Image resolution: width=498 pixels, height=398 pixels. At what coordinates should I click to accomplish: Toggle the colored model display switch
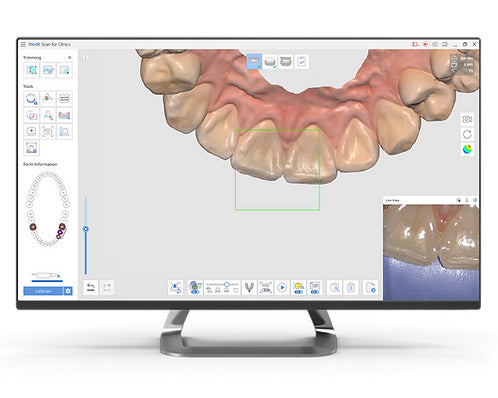[195, 287]
